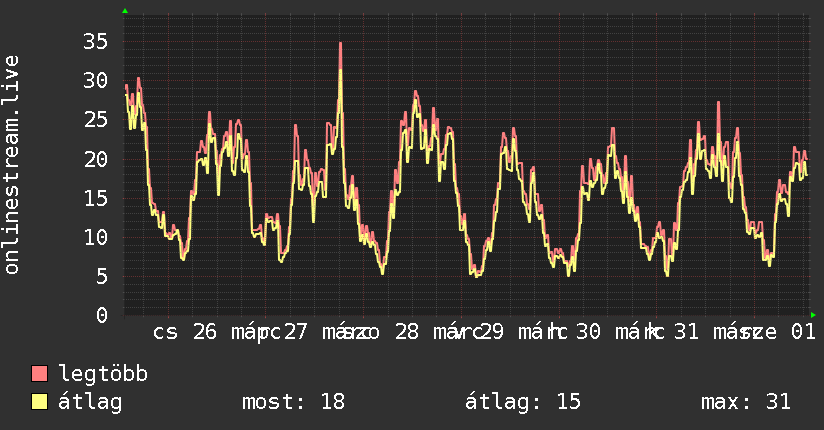Click the x-axis date label 01
This screenshot has height=430, width=824.
803,332
